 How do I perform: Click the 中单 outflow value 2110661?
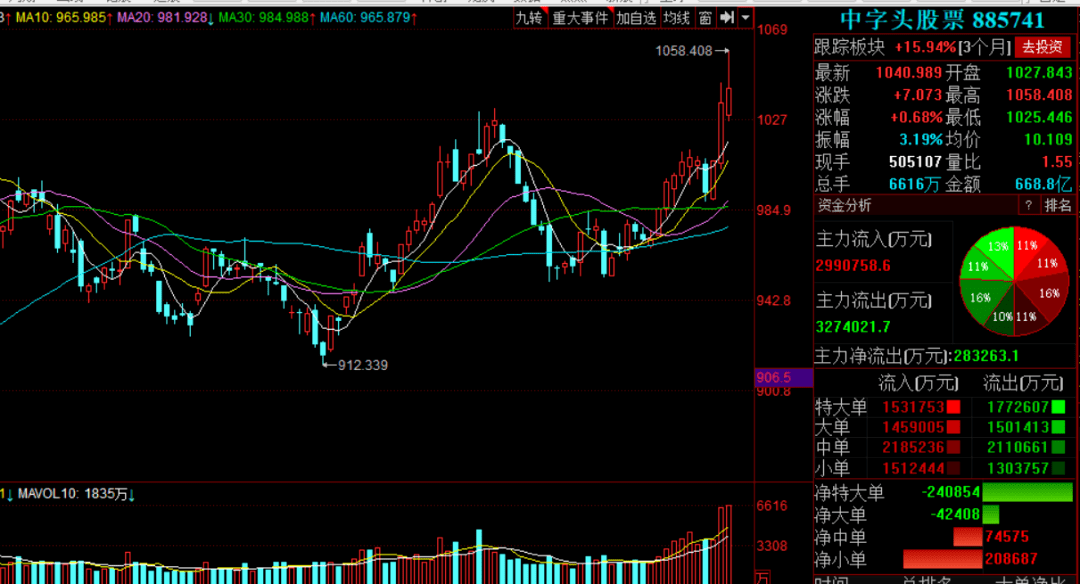pyautogui.click(x=1017, y=448)
